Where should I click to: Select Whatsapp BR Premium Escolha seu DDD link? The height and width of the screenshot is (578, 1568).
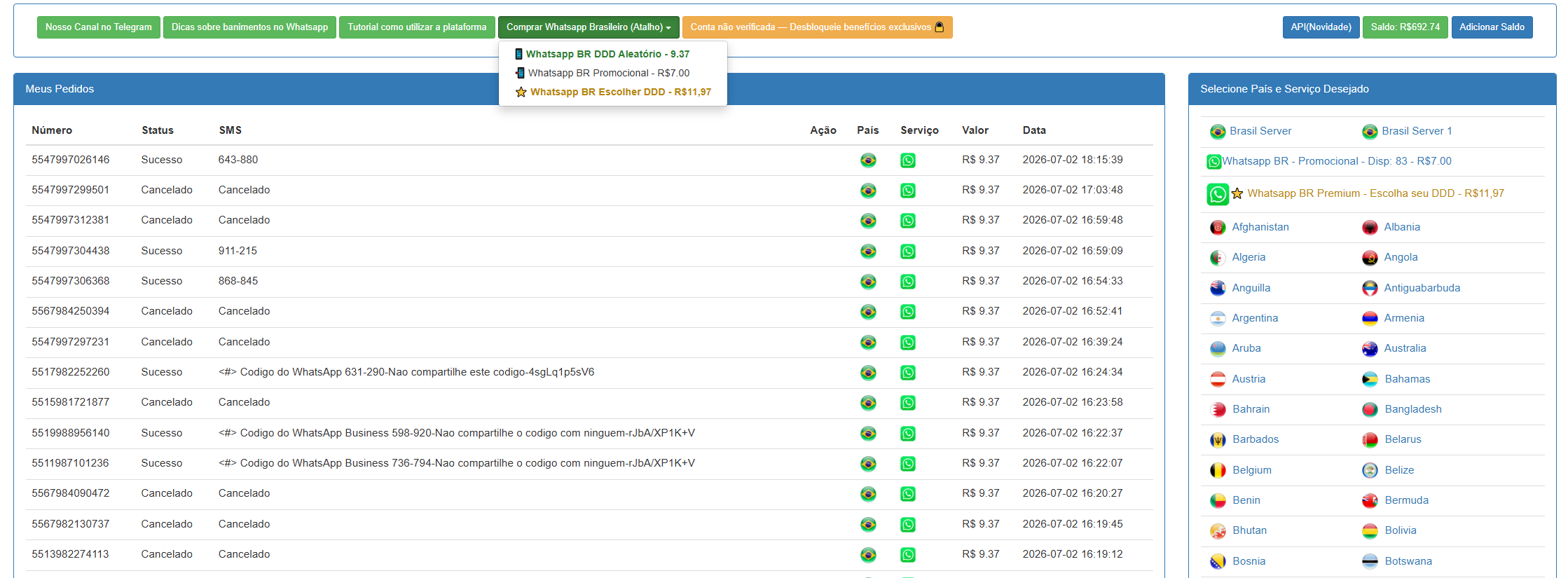click(x=1375, y=193)
